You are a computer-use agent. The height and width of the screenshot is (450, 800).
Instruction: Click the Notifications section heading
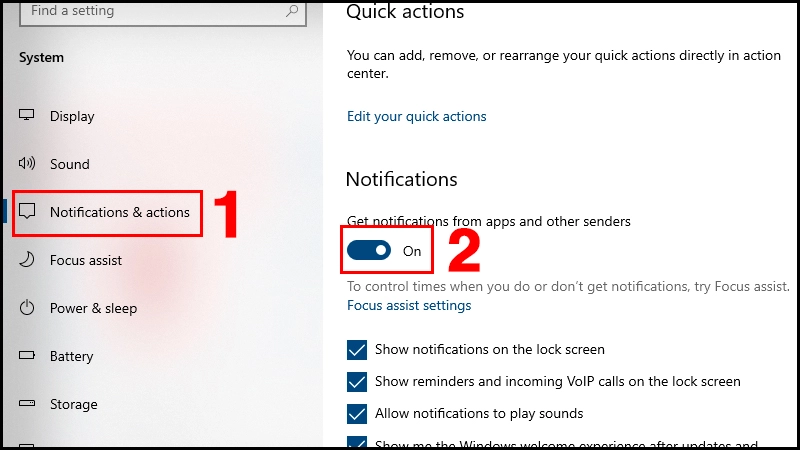(402, 179)
